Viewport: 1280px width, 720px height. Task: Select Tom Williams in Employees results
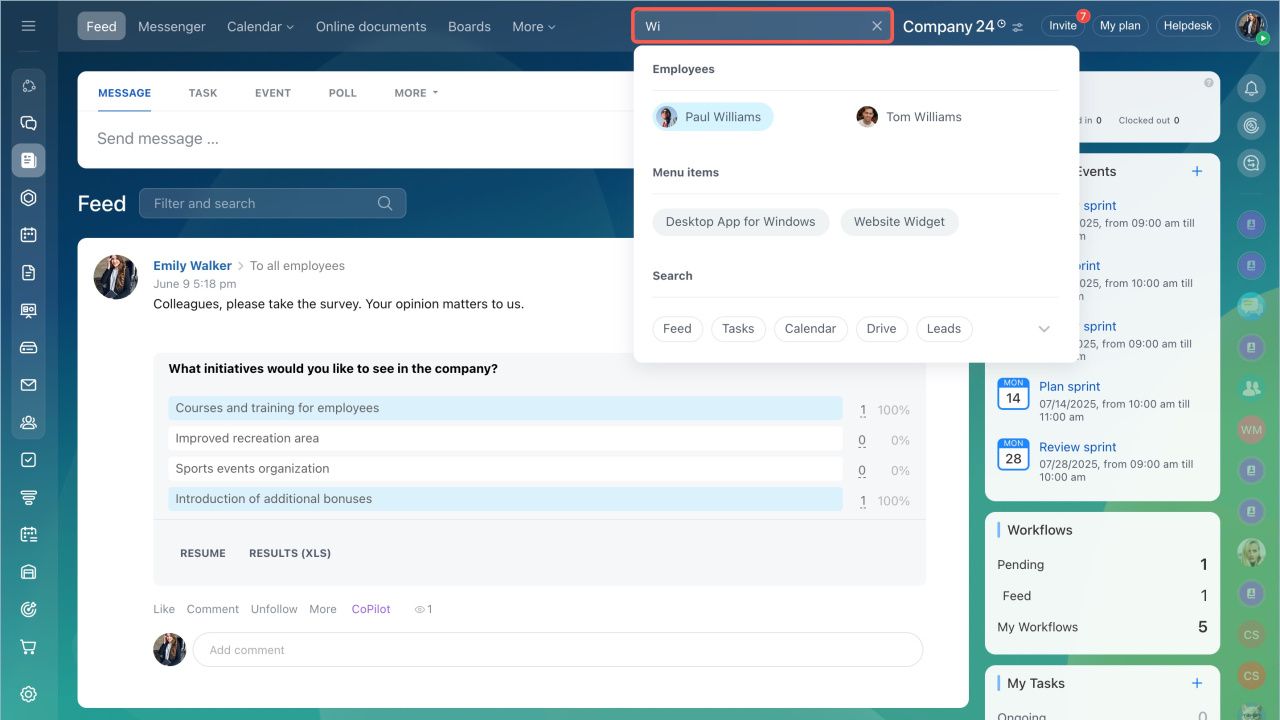909,117
